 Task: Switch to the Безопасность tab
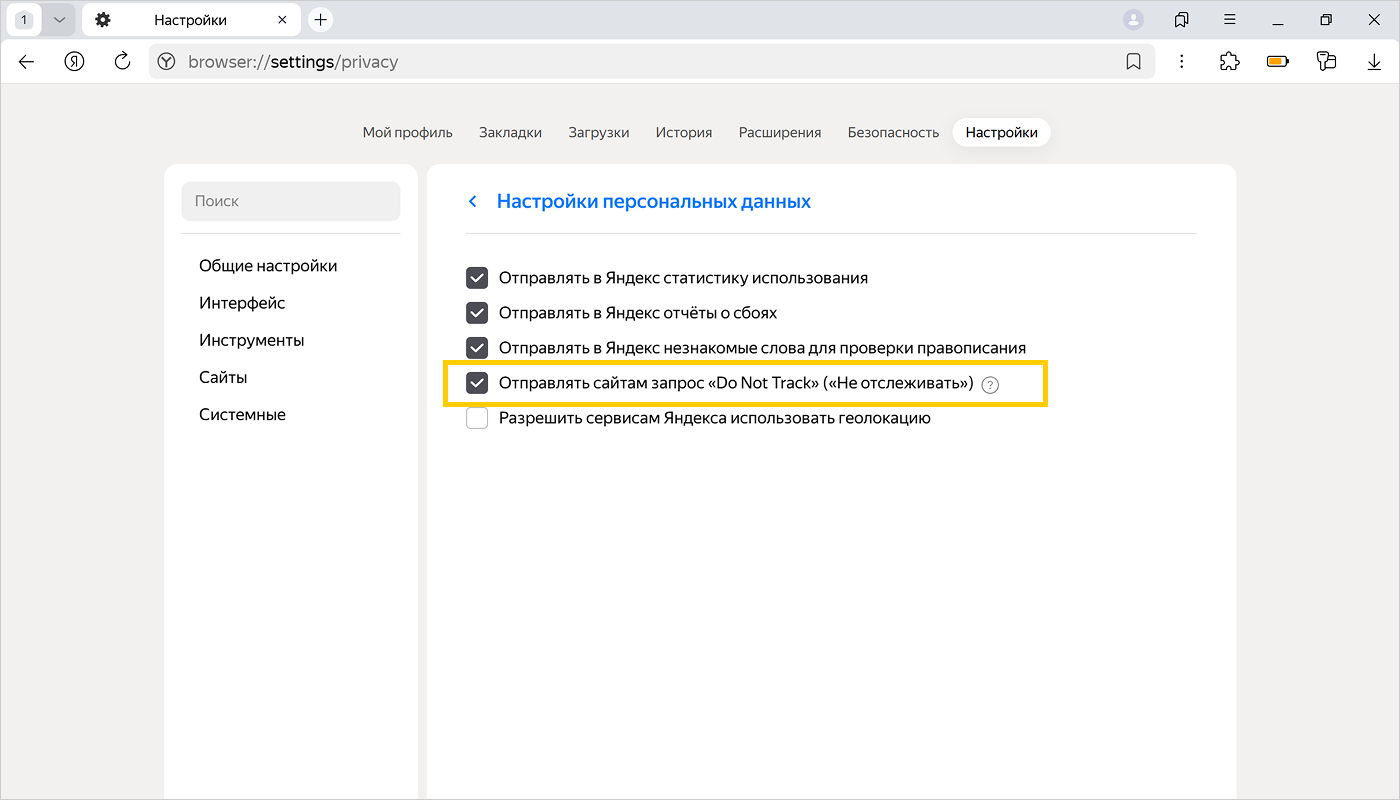click(x=893, y=132)
